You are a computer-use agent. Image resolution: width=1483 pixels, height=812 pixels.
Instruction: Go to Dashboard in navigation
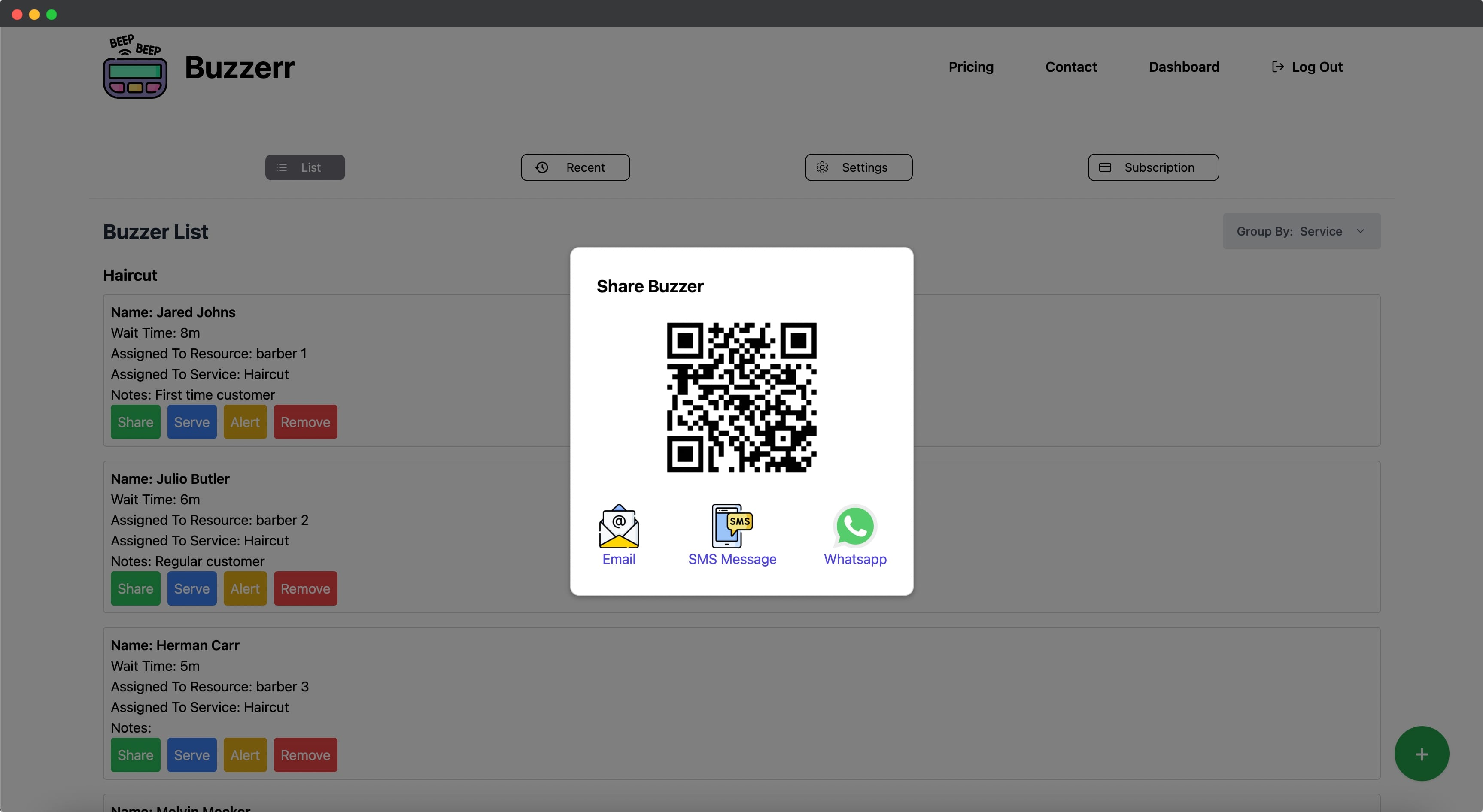click(1184, 67)
